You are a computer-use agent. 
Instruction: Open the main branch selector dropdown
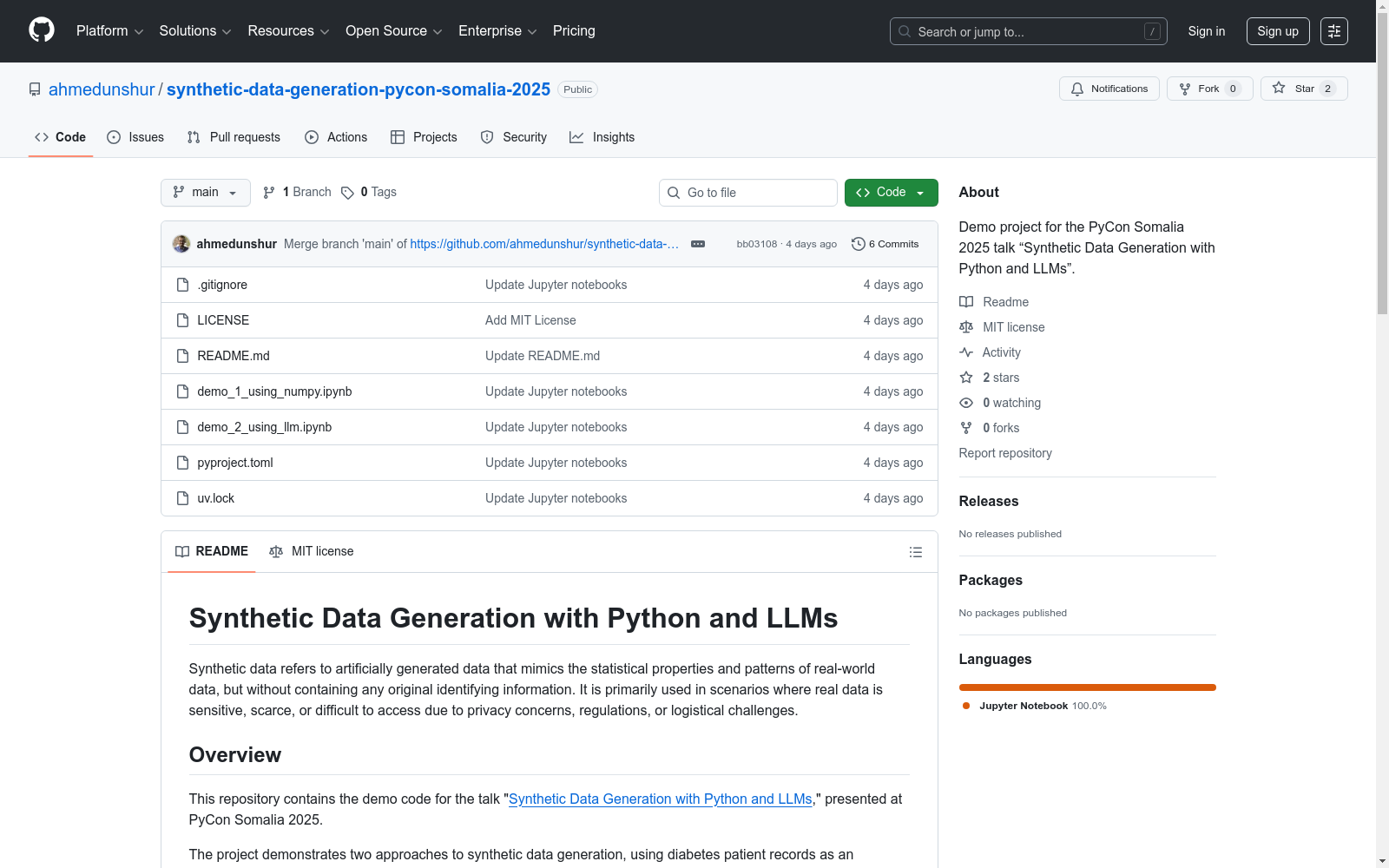click(x=206, y=193)
